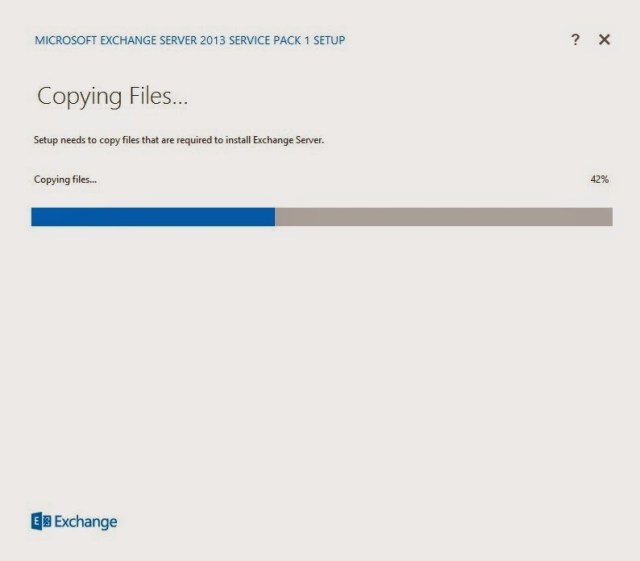Click the word "Files..." in the large heading
Image resolution: width=640 pixels, height=561 pixels.
coord(153,97)
